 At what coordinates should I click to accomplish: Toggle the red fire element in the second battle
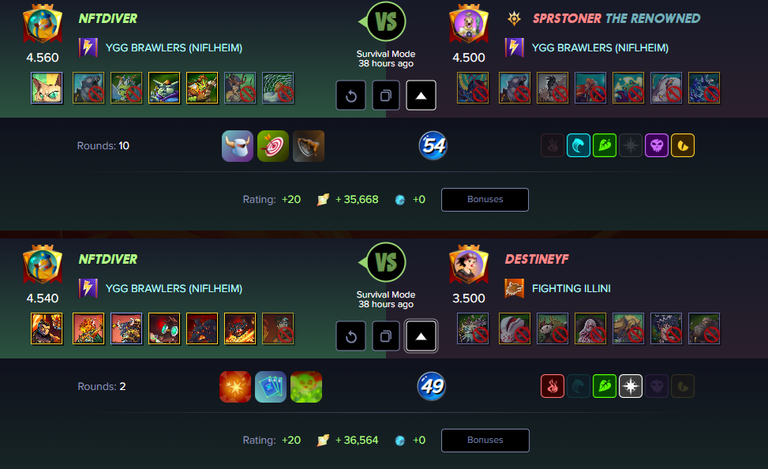coord(552,386)
